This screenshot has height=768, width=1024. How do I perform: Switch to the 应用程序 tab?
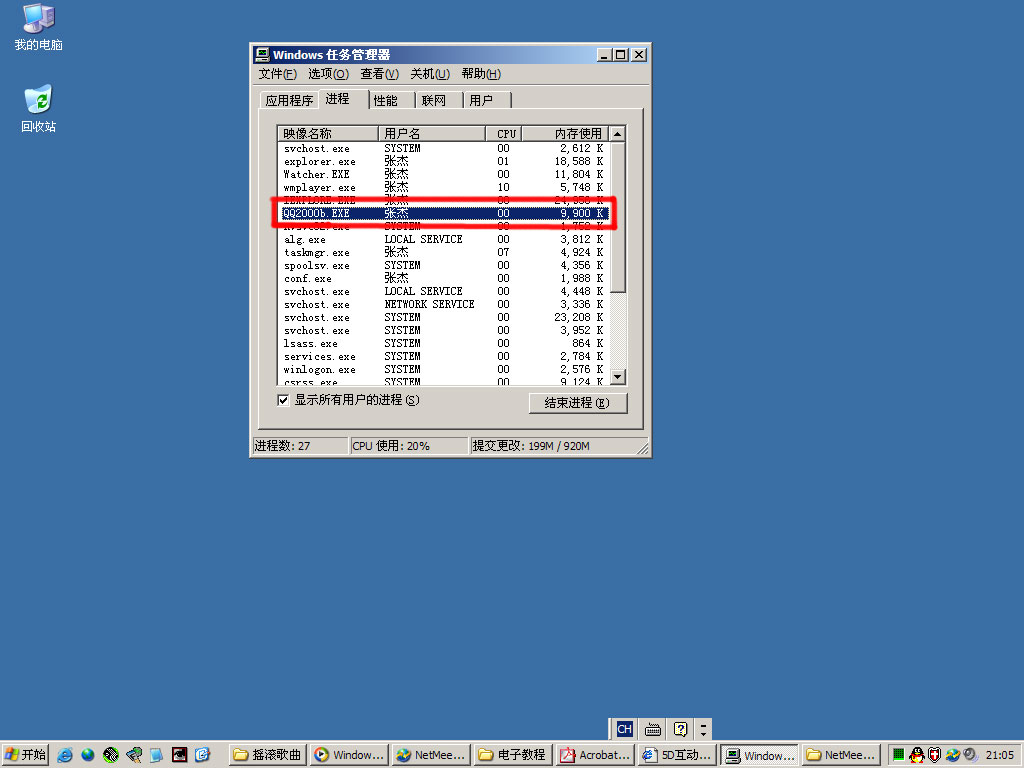(x=289, y=100)
